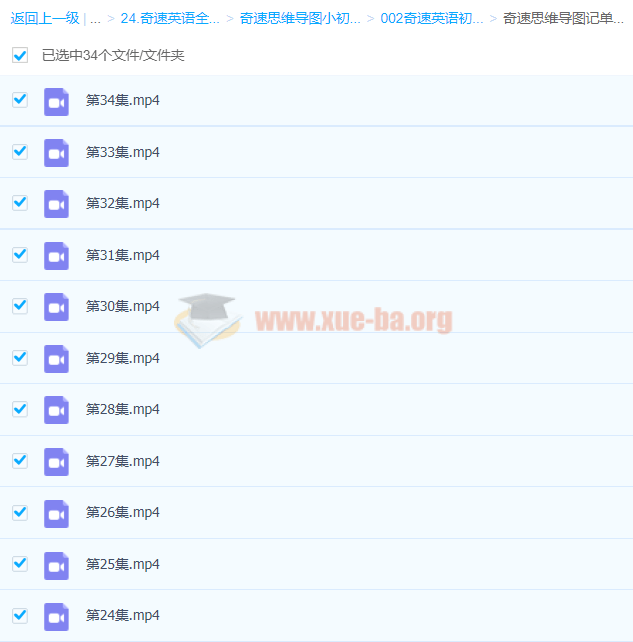
Task: Select the 第27集.mp4 file name
Action: (123, 462)
